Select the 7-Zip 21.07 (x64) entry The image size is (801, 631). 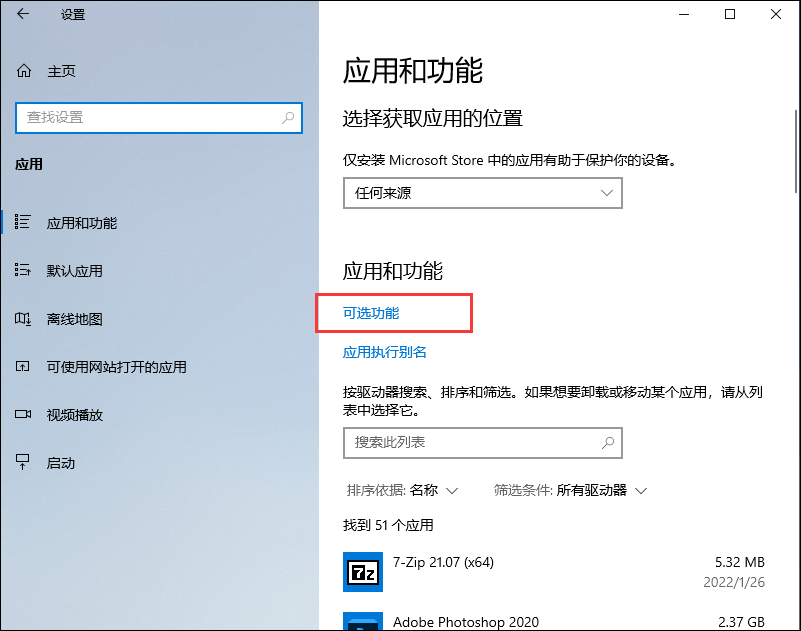554,572
